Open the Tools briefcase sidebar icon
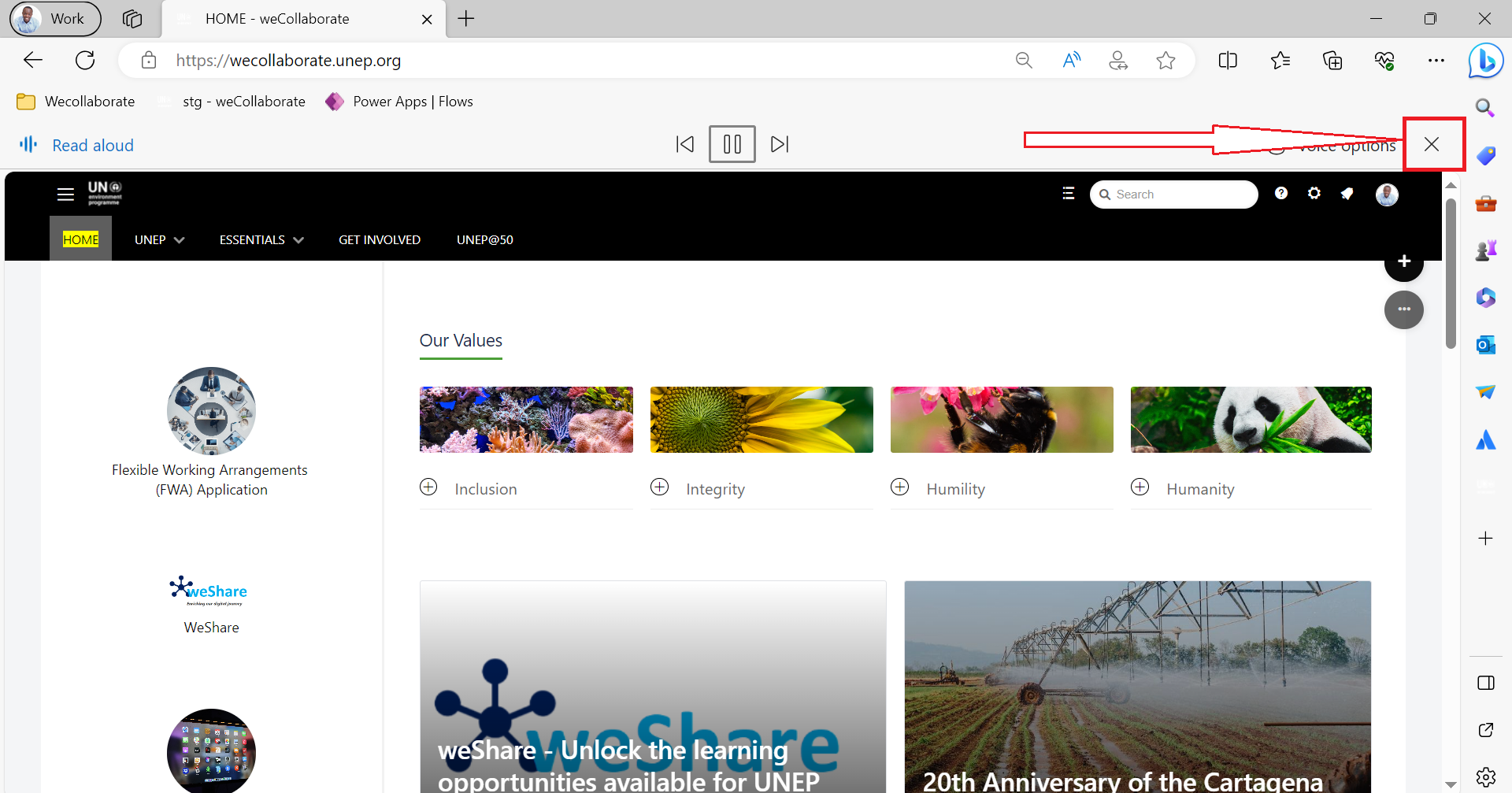 coord(1486,203)
